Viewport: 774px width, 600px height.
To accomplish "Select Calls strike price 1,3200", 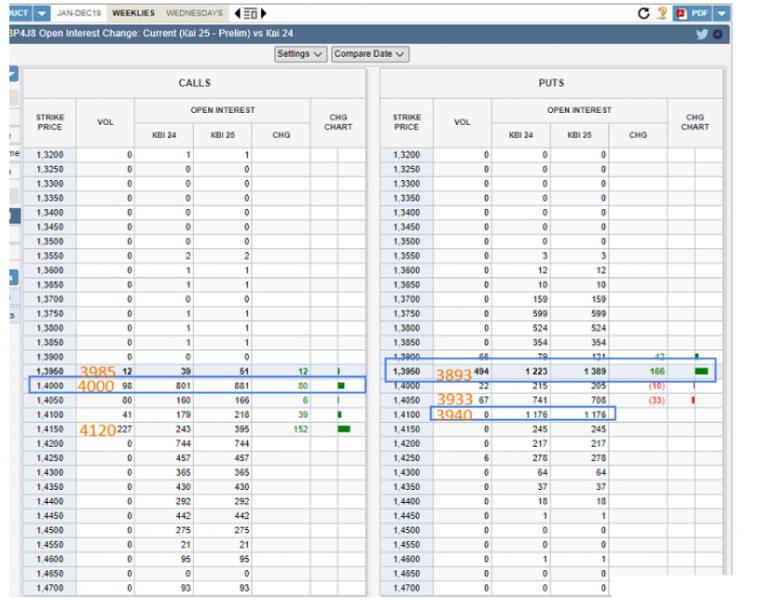I will click(x=50, y=155).
